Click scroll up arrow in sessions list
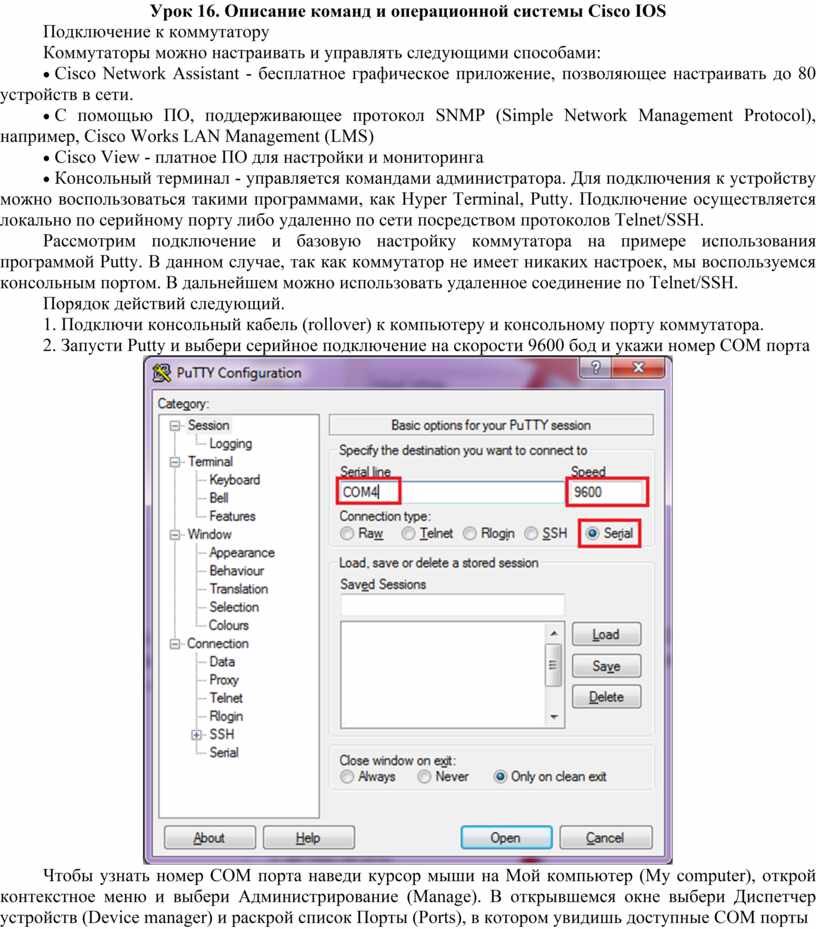Viewport: 816px width, 929px height. (x=553, y=633)
